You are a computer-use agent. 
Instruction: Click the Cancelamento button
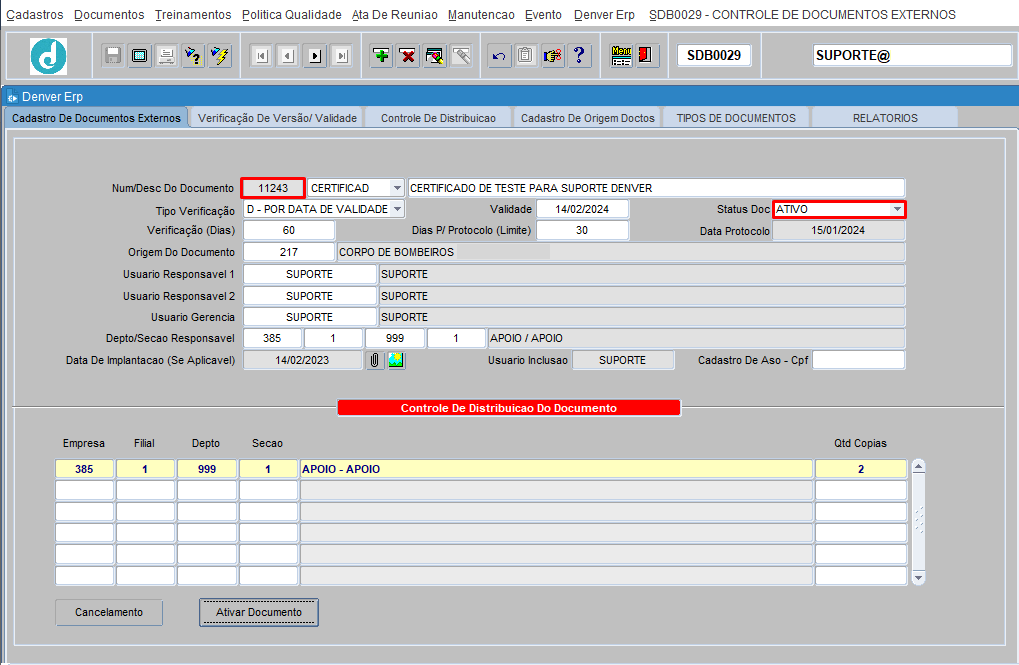[x=109, y=612]
